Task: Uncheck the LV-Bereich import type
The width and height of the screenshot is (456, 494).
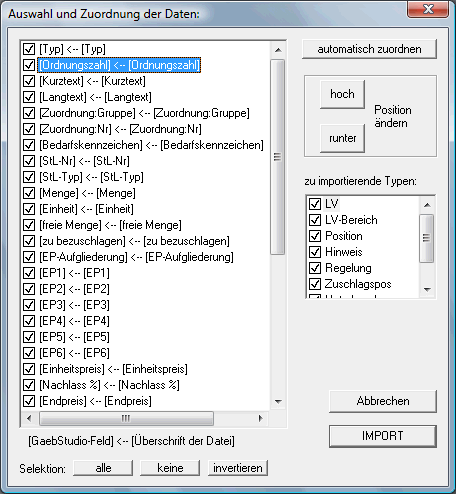Action: pyautogui.click(x=315, y=220)
